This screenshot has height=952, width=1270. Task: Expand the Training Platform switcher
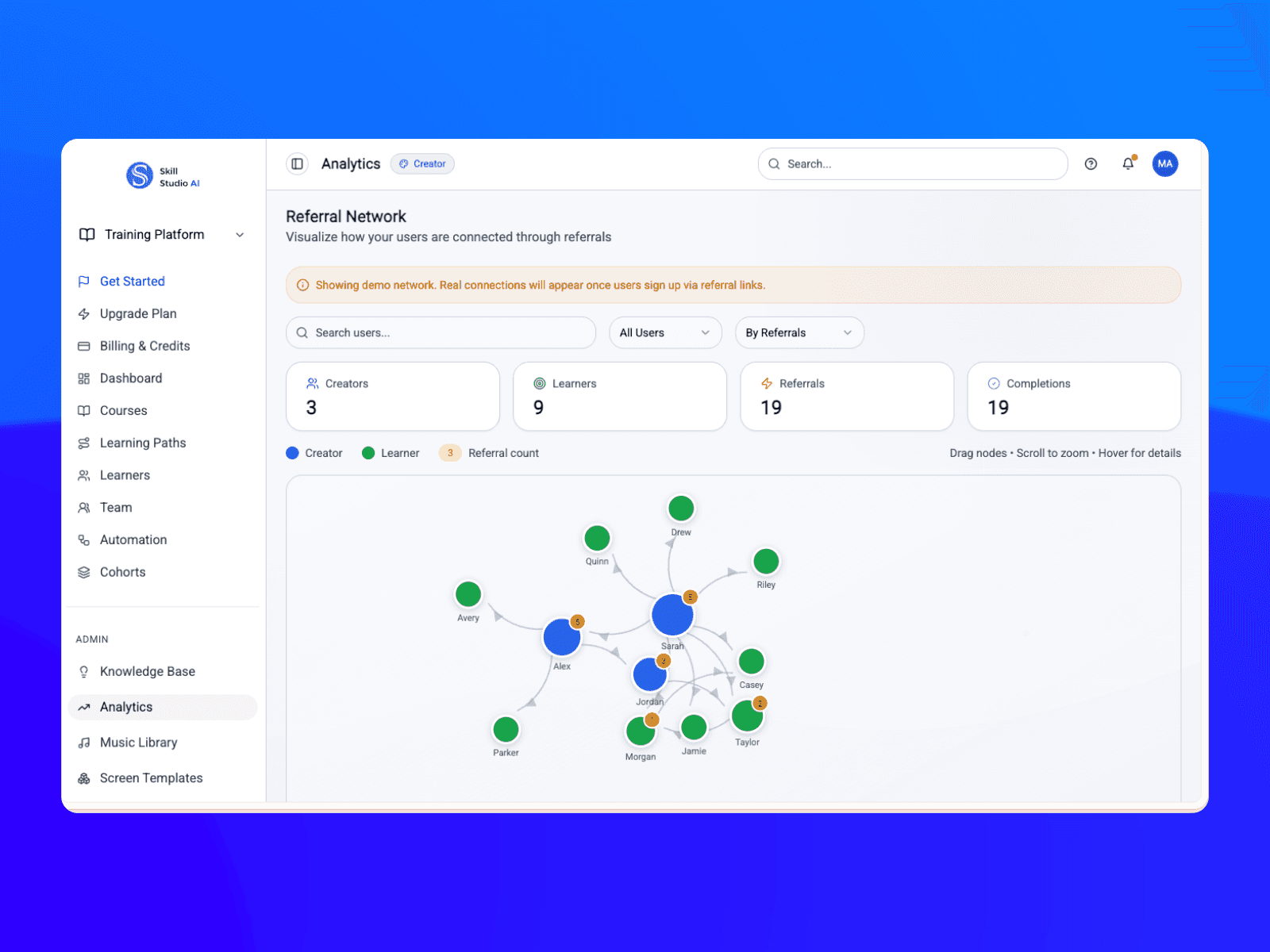click(163, 235)
